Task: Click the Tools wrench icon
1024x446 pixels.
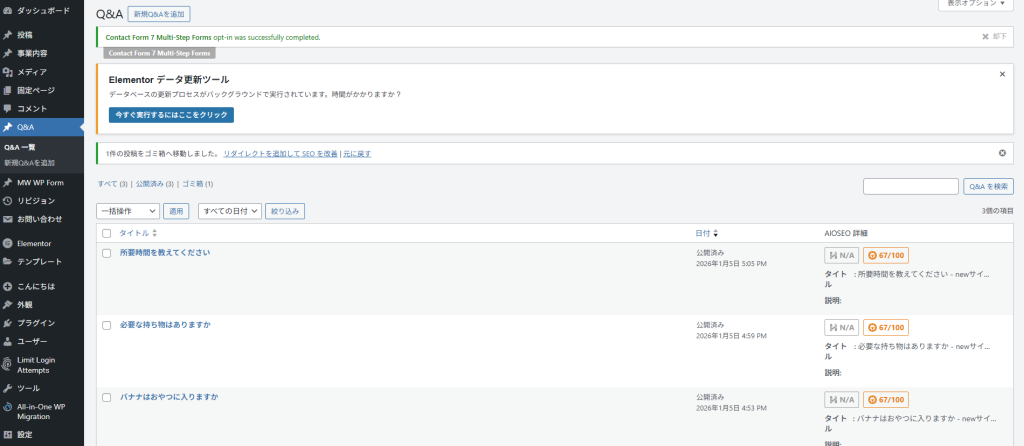Action: (8, 388)
